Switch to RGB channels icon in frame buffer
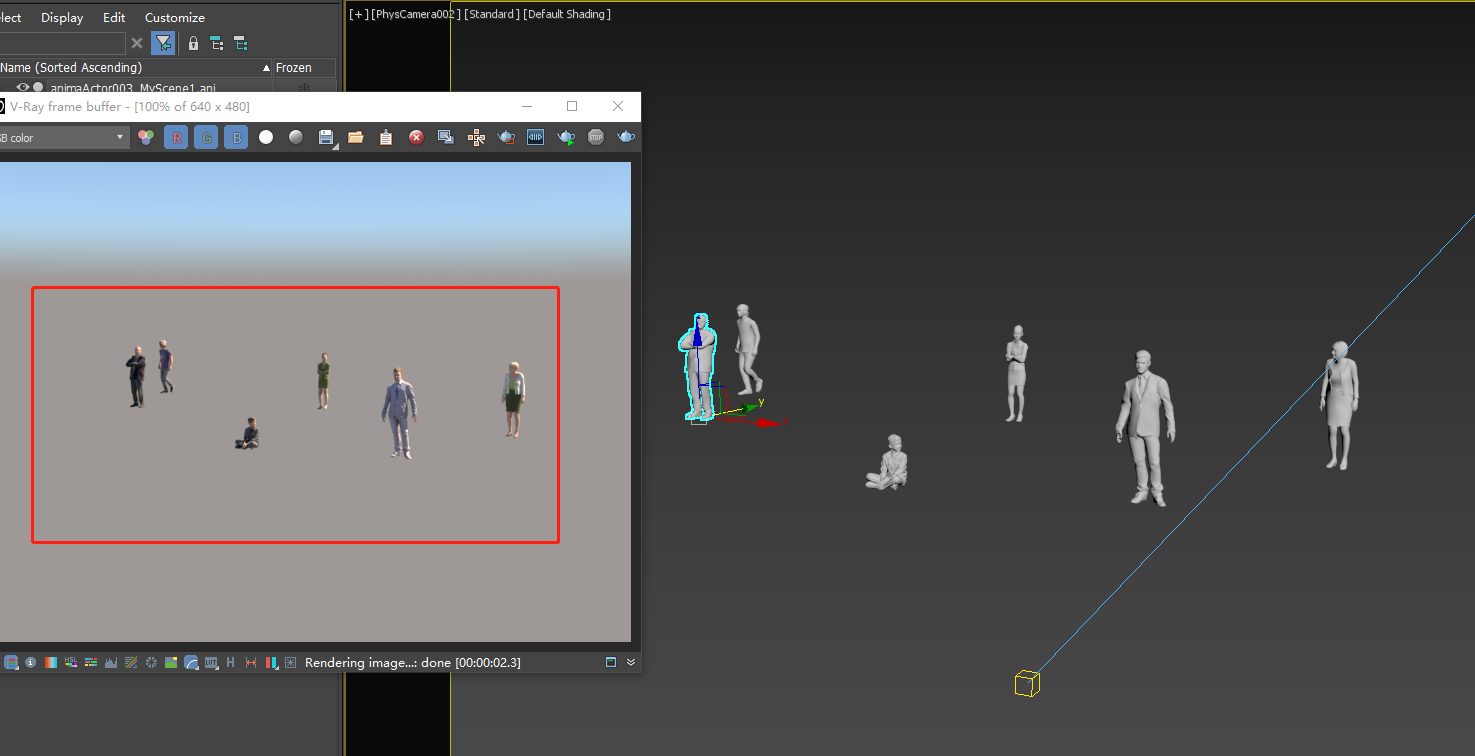 pos(146,137)
